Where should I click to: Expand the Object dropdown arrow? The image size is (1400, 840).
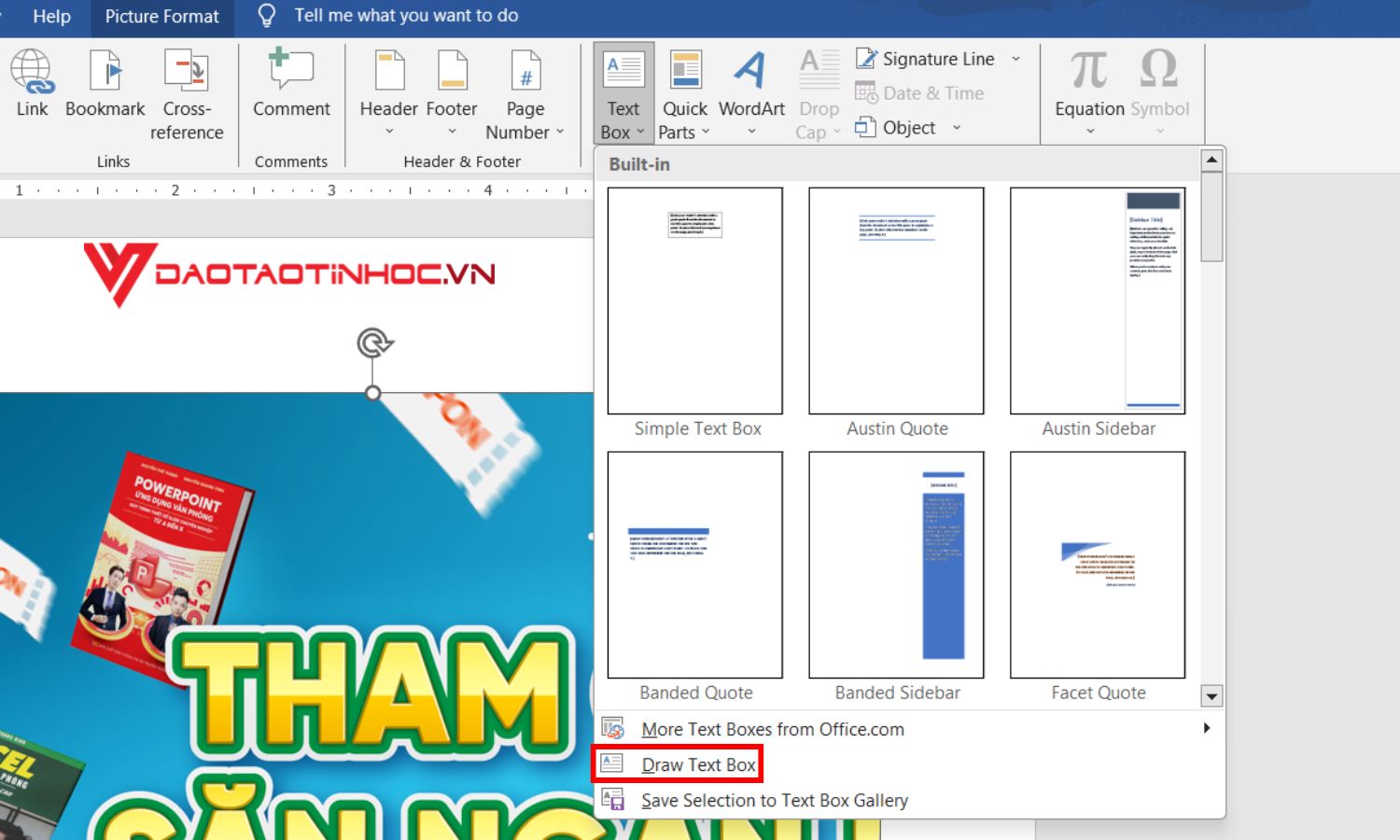pyautogui.click(x=957, y=128)
